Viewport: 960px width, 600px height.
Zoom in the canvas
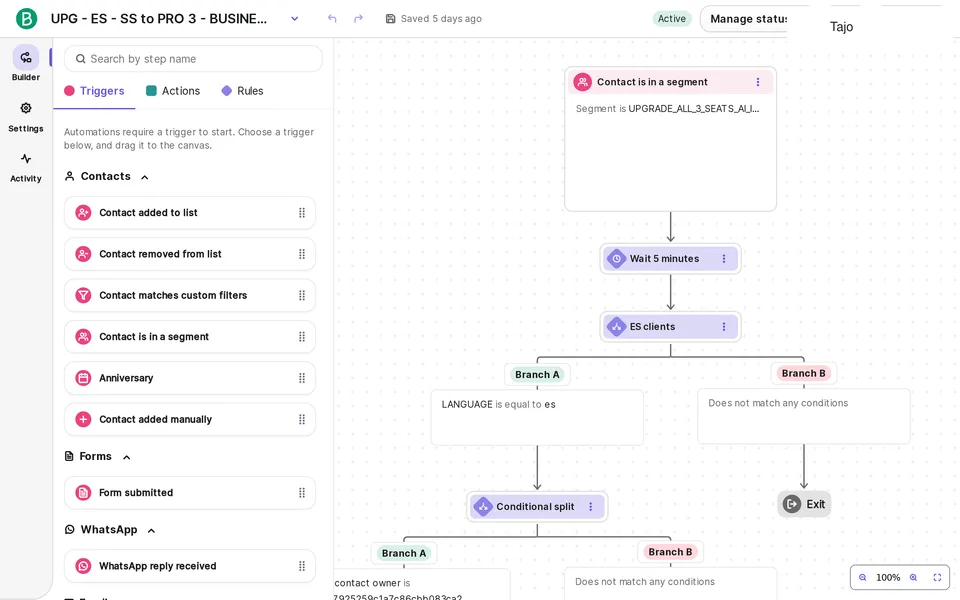pyautogui.click(x=913, y=577)
